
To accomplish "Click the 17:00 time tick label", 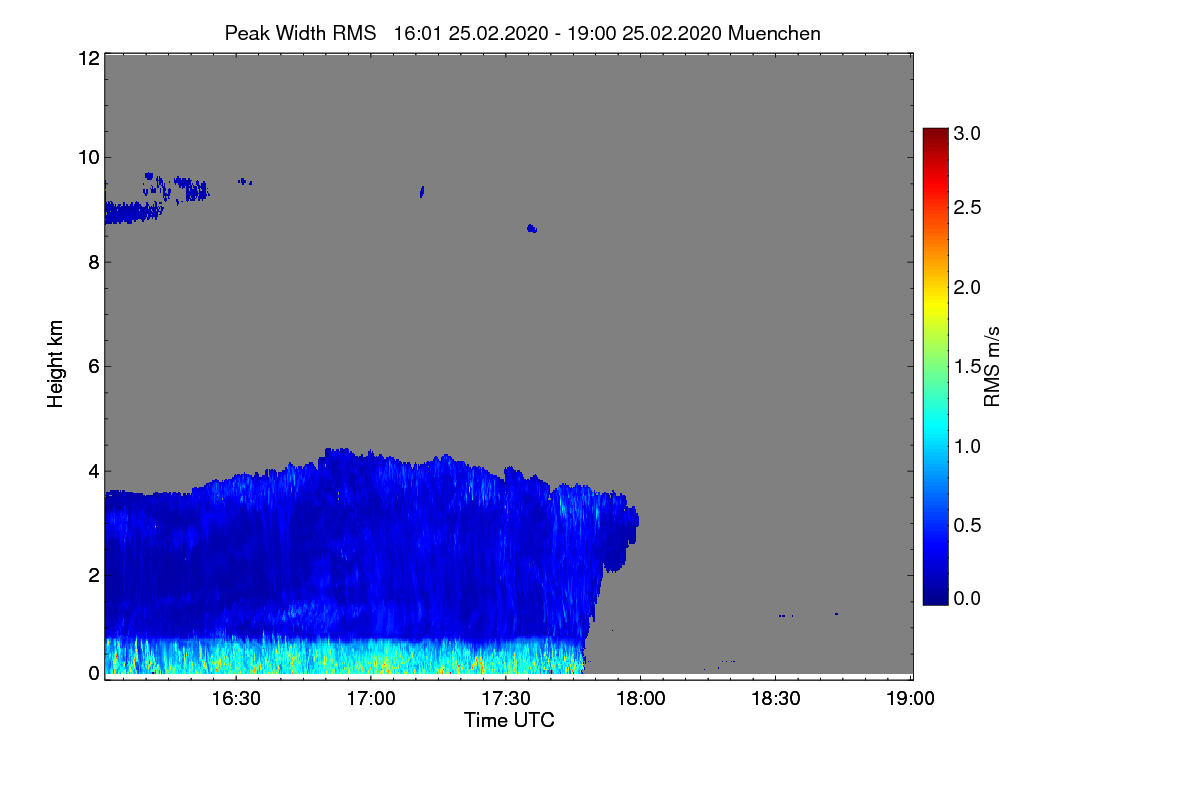I will coord(371,698).
